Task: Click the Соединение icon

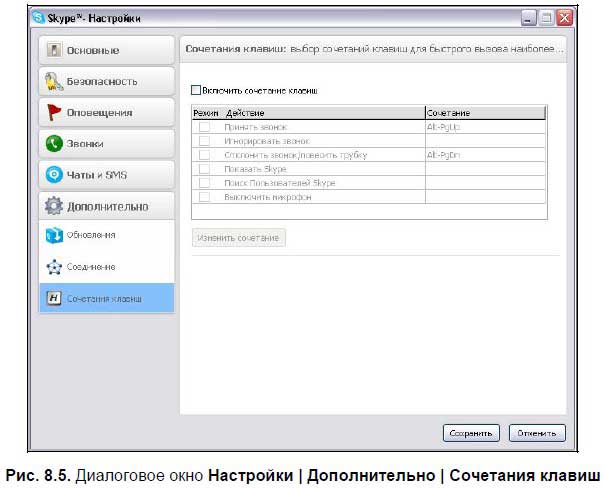Action: [x=56, y=267]
